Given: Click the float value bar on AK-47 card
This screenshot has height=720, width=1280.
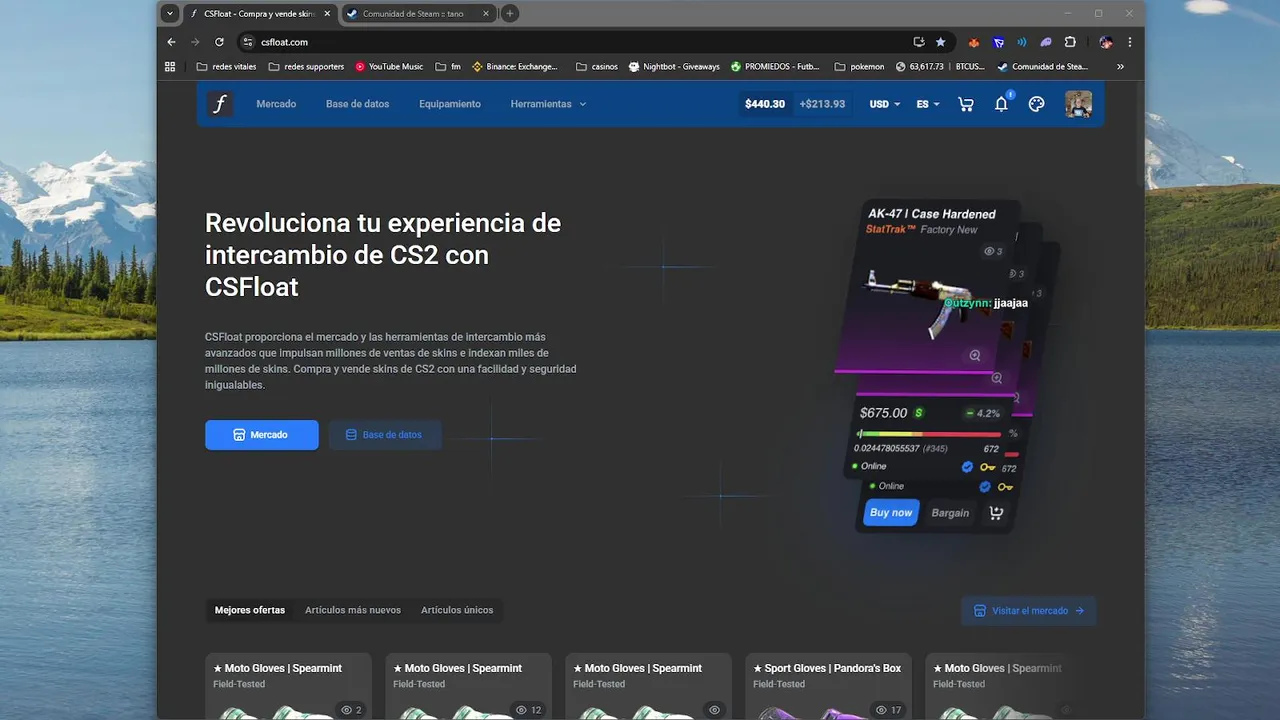Looking at the screenshot, I should pos(930,434).
